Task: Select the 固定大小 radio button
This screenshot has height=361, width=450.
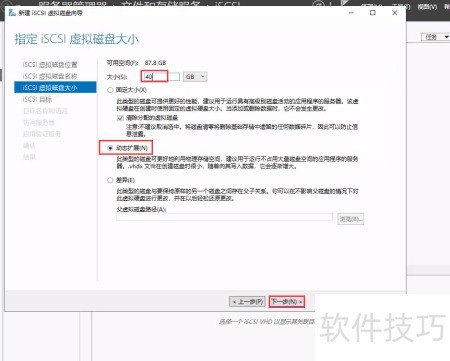Action: pos(110,90)
